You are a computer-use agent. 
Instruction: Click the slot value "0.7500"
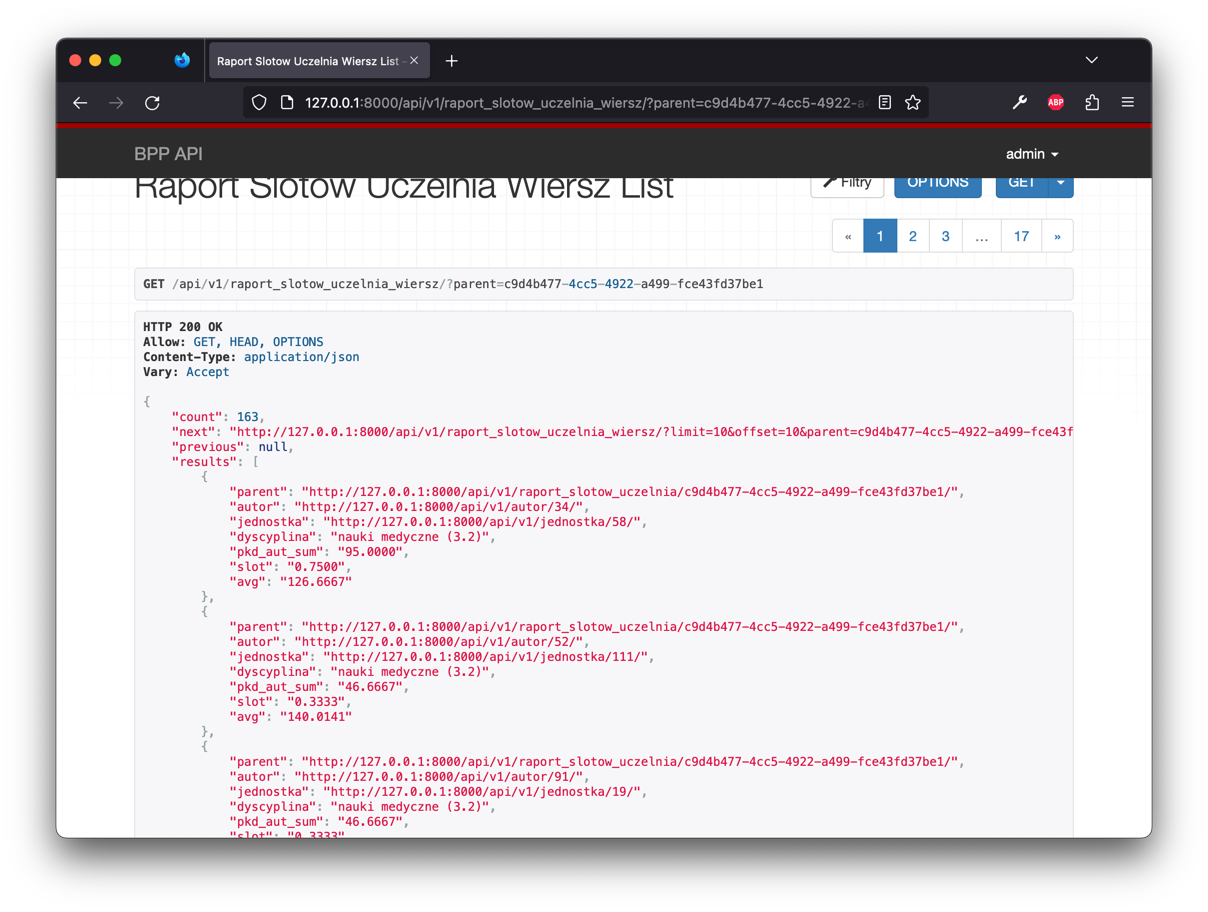pos(316,567)
